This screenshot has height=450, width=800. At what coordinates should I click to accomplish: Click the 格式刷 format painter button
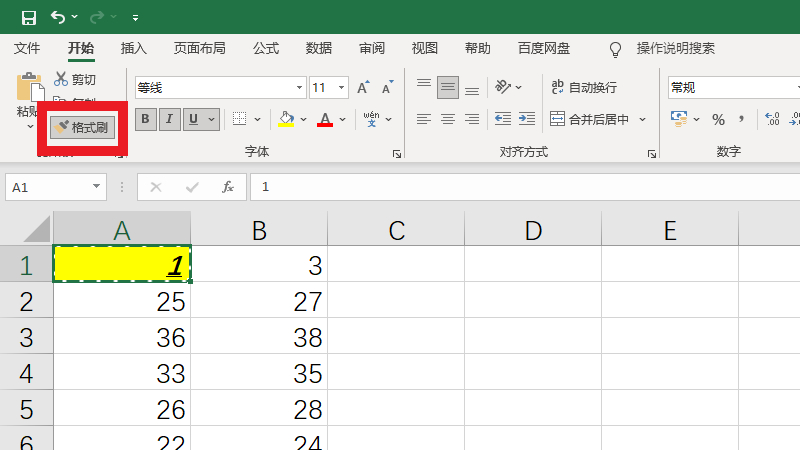click(82, 127)
